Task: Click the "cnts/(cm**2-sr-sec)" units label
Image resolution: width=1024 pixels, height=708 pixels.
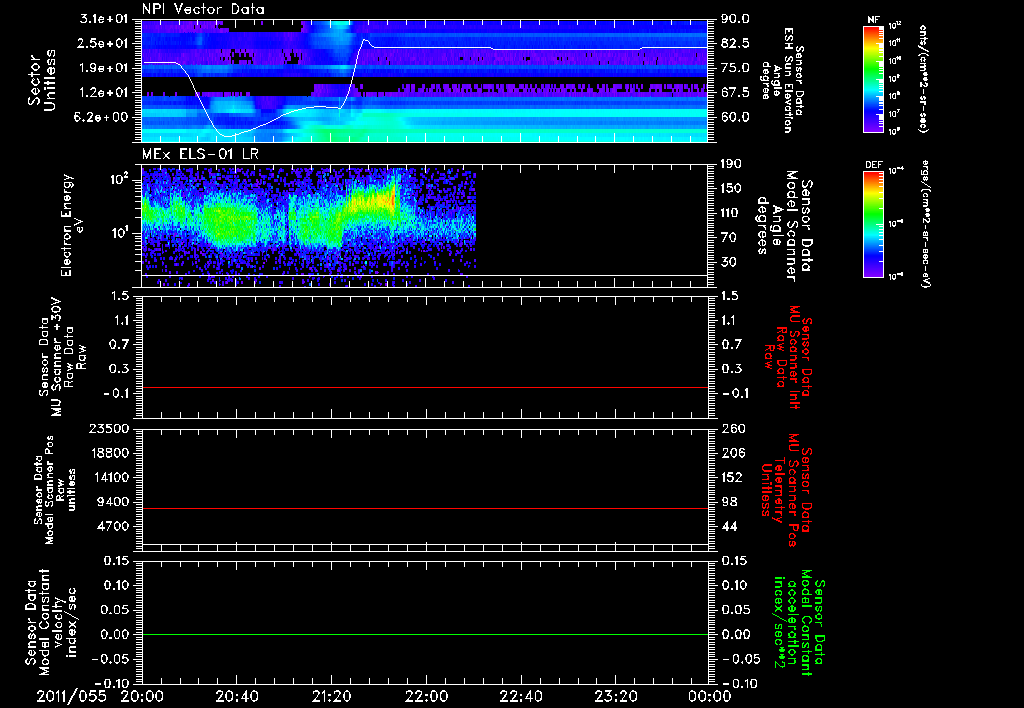Action: tap(923, 79)
